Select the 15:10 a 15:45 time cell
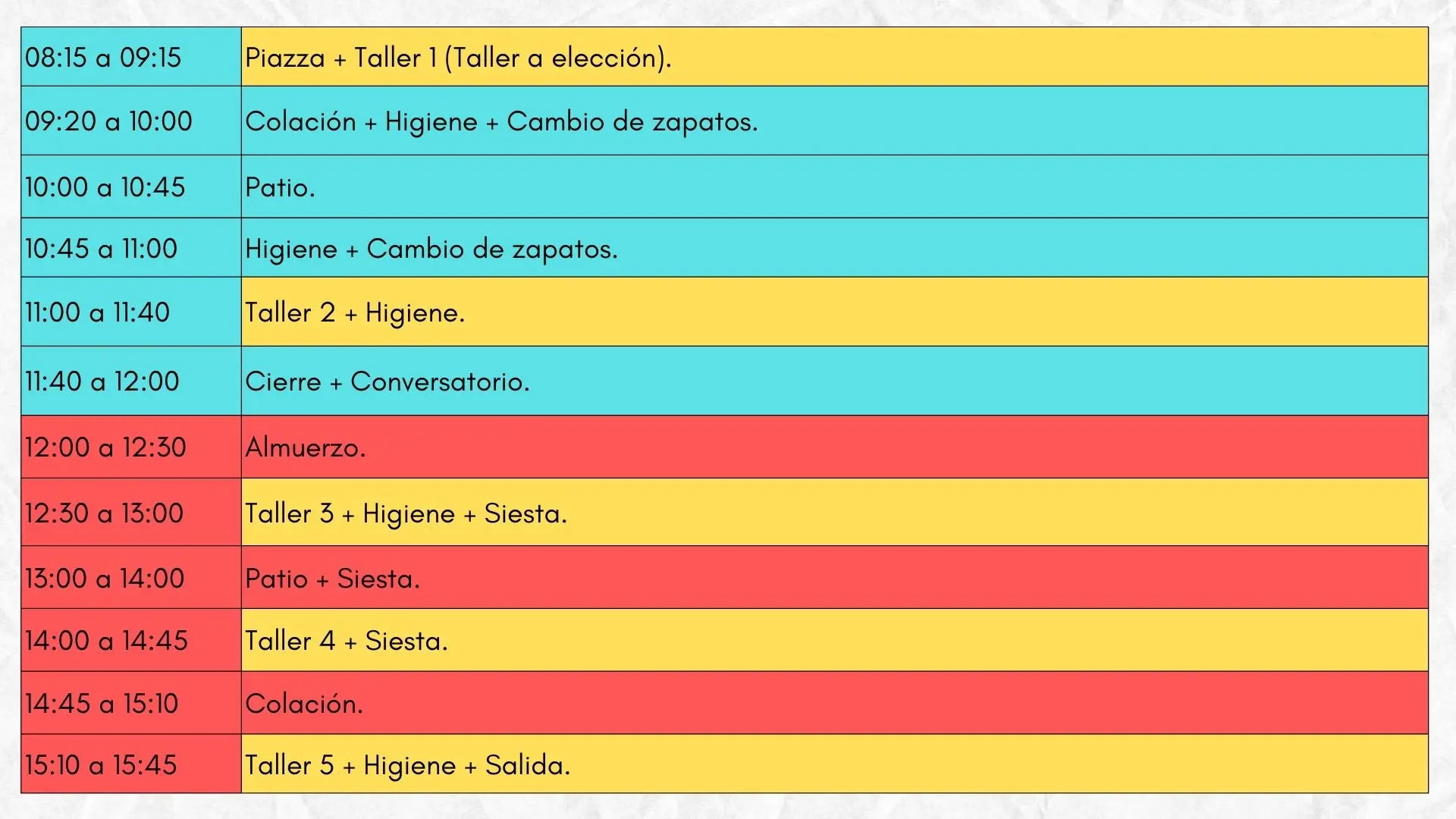 click(x=131, y=764)
